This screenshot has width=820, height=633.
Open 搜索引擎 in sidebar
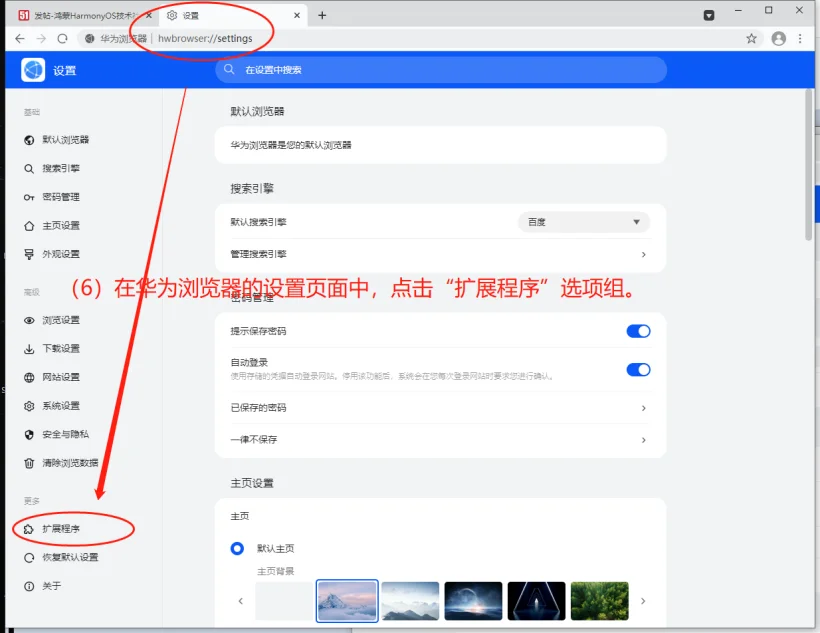[52, 168]
